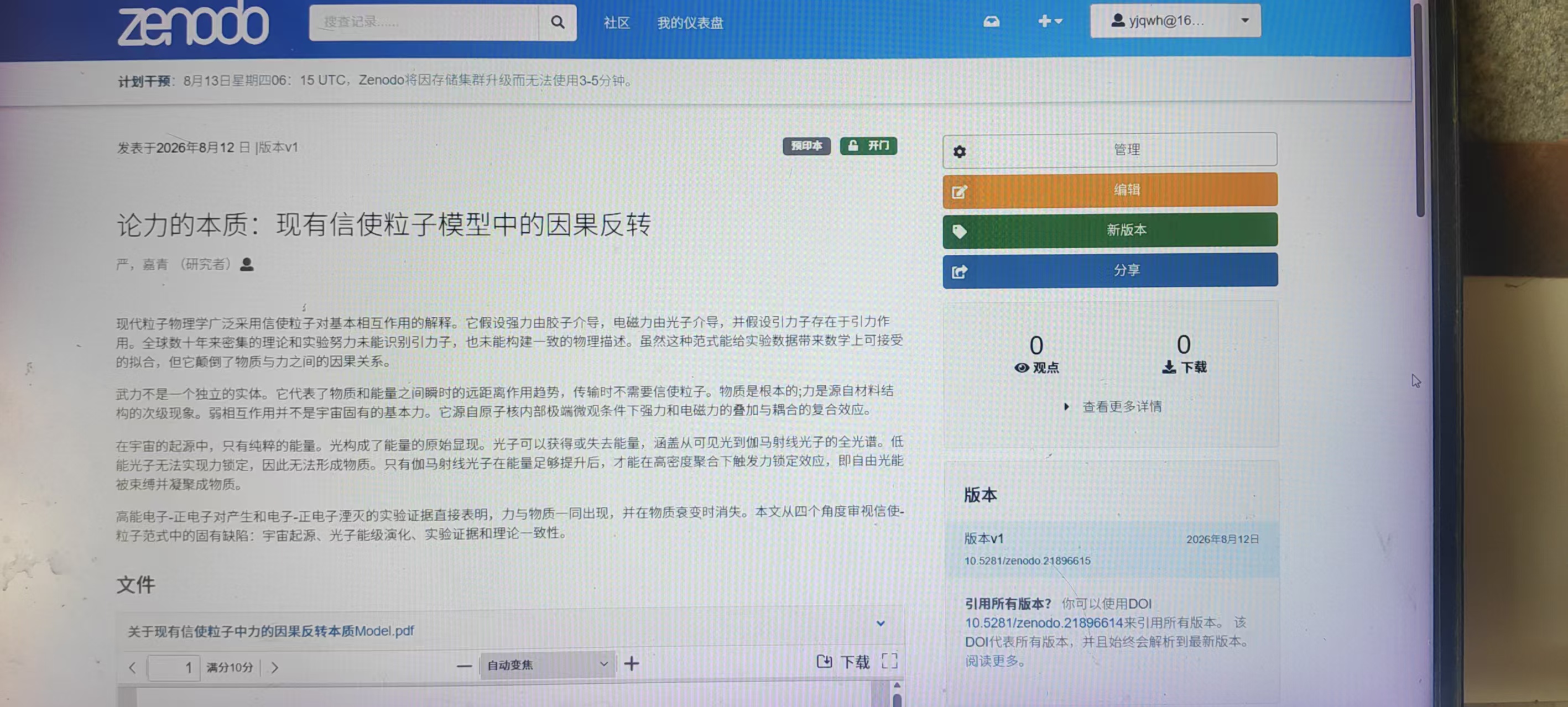The height and width of the screenshot is (707, 1568).
Task: Open the plus new upload menu
Action: pos(1050,22)
